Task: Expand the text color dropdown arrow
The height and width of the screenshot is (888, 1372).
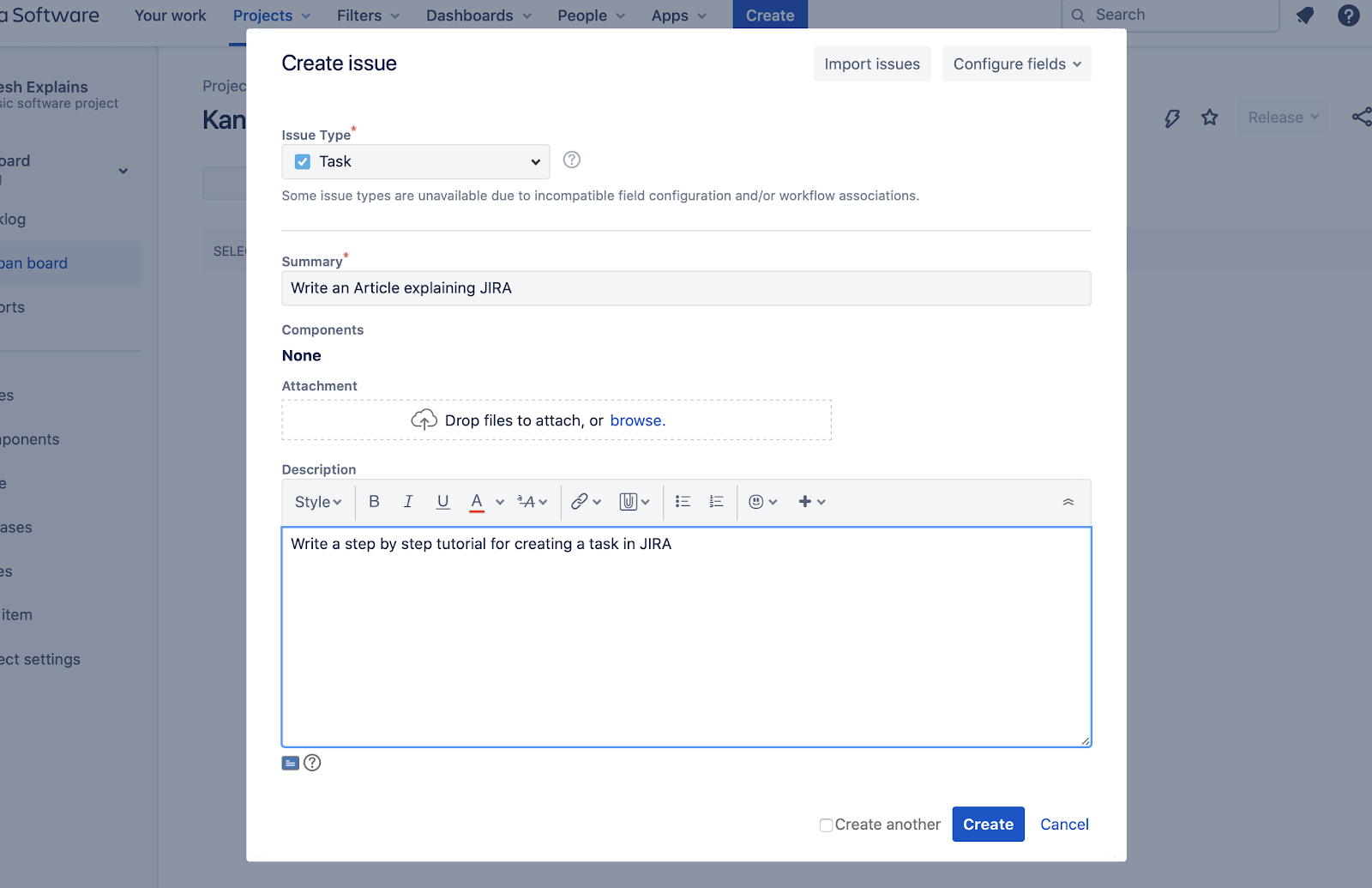Action: point(500,503)
